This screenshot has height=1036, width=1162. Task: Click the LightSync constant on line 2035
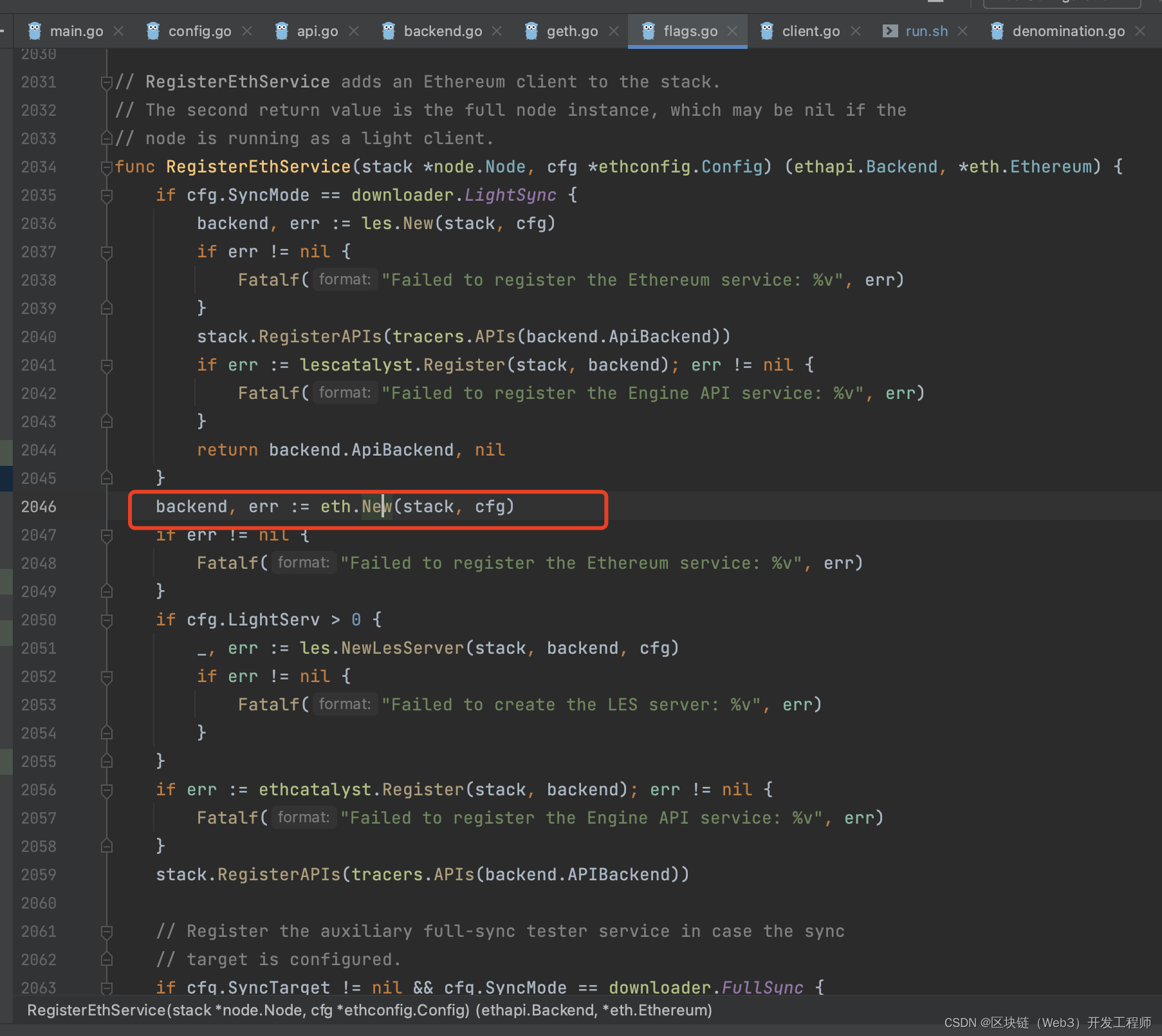510,195
